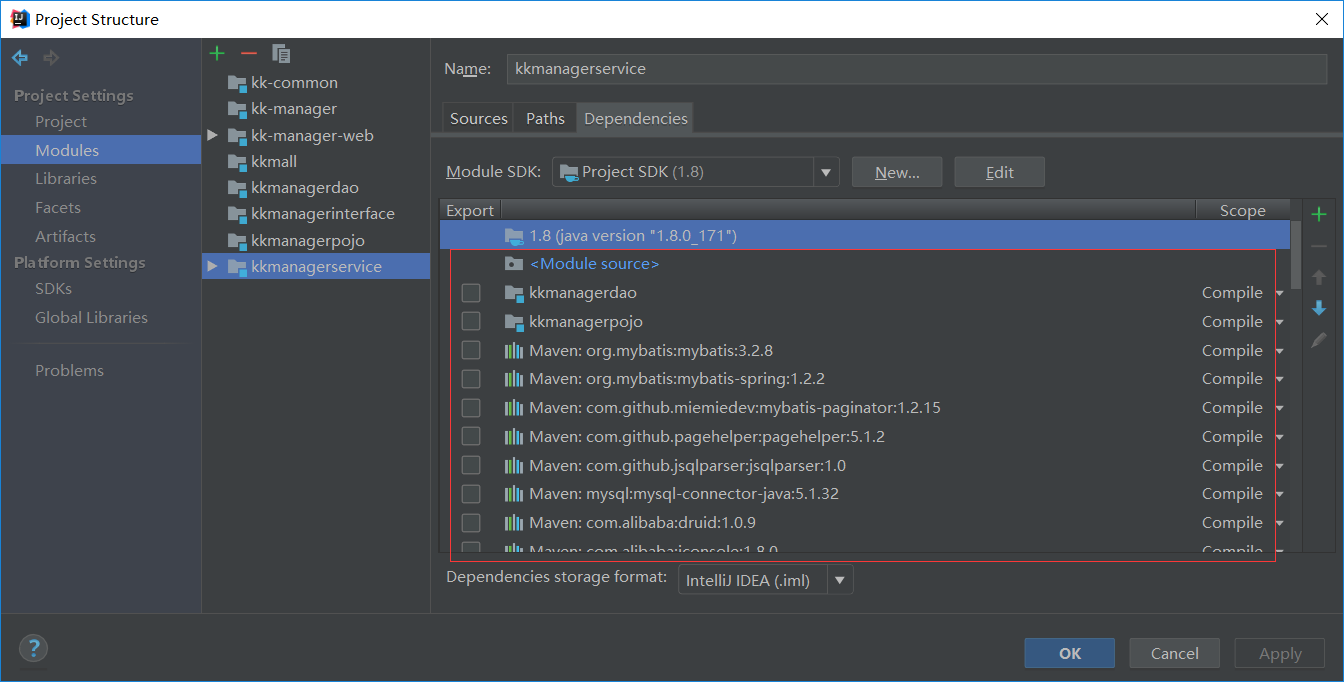Switch to the Paths tab

tap(545, 118)
